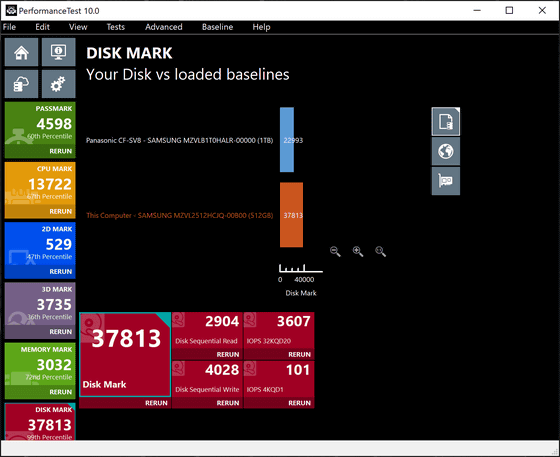Select the Memory Mark 3032 tile
560x457 pixels.
coord(40,365)
